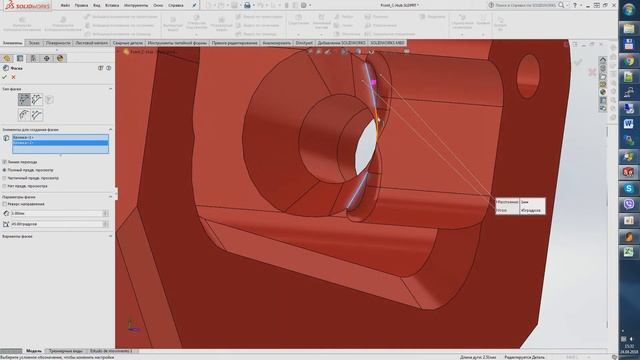640x360 pixels.
Task: Open the DisplayManager tab icon
Action: click(60, 58)
